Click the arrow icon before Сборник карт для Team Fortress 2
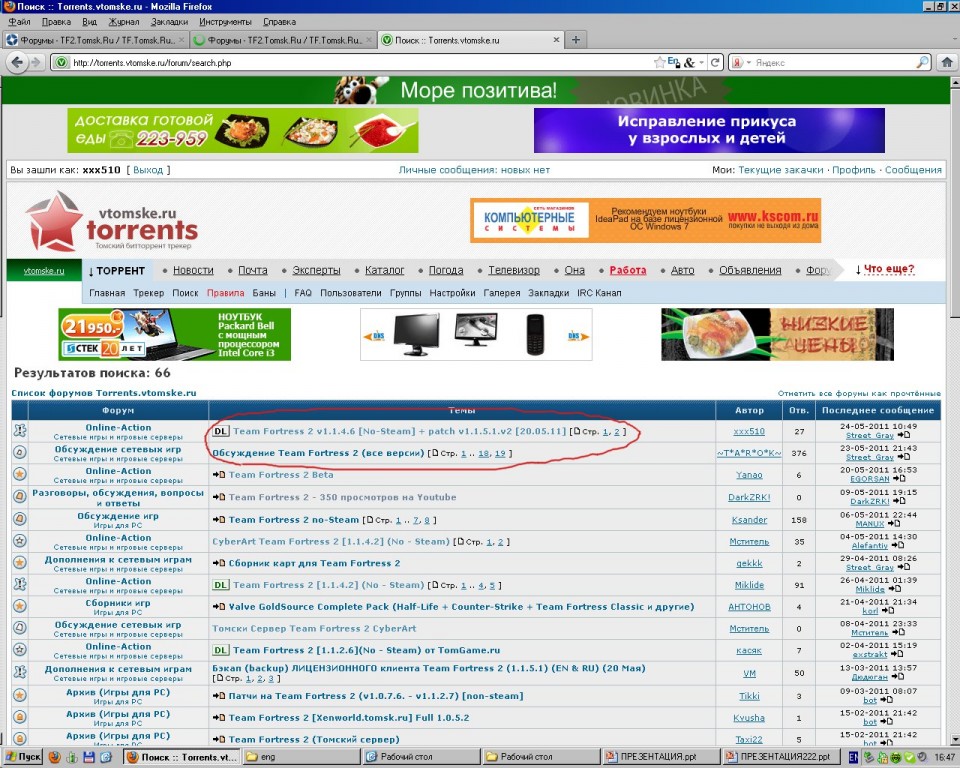 [219, 563]
